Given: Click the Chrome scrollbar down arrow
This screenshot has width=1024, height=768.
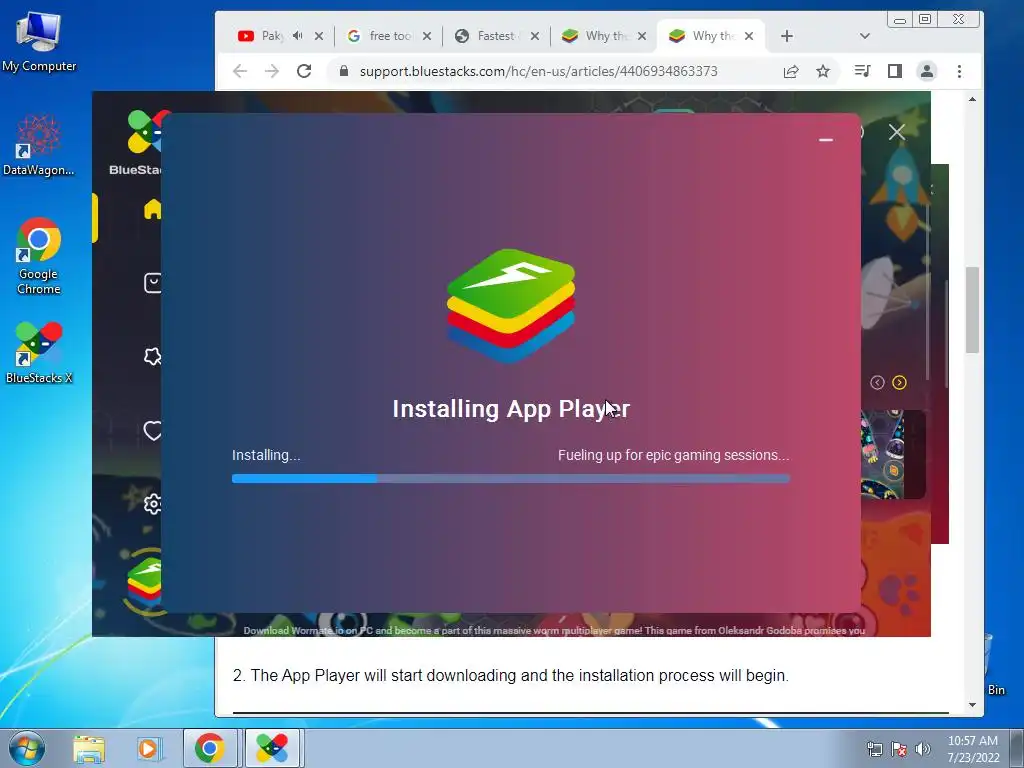Looking at the screenshot, I should click(x=972, y=705).
